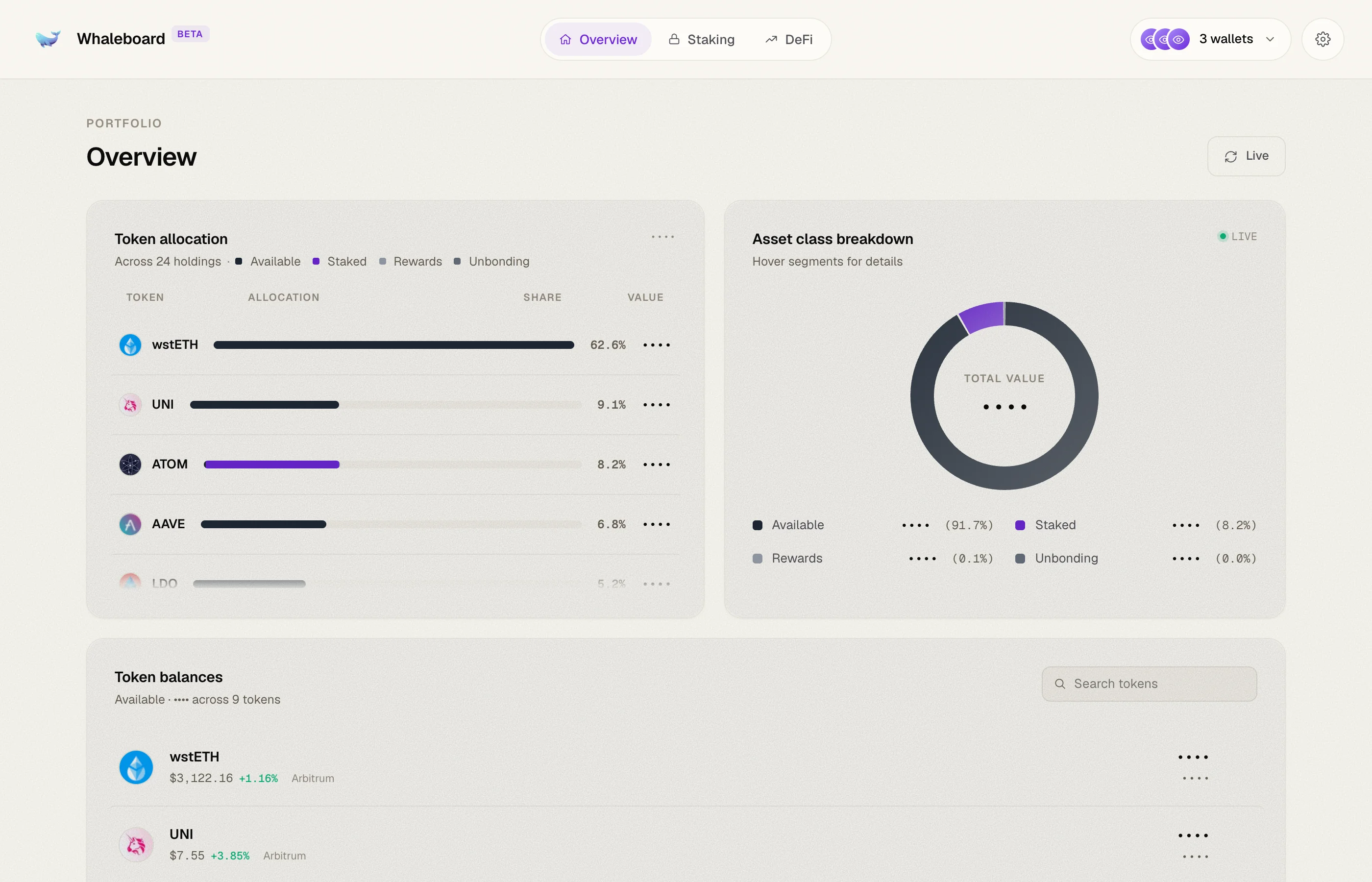Select Staked legend in Asset class breakdown
This screenshot has width=1372, height=882.
pyautogui.click(x=1045, y=525)
